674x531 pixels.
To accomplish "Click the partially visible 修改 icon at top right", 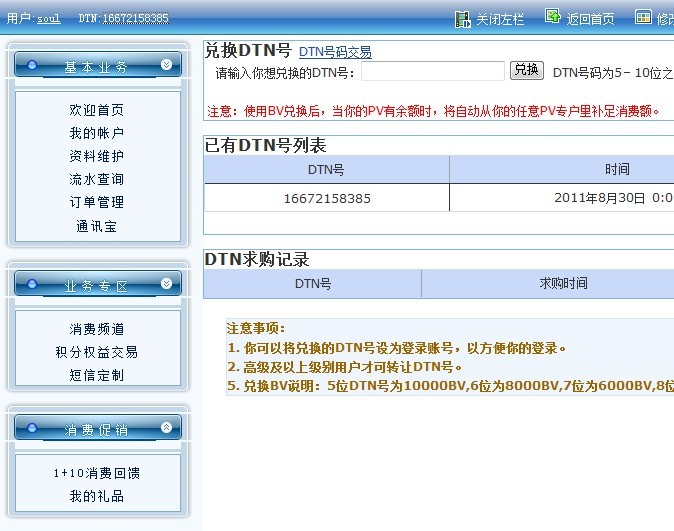I will (643, 17).
